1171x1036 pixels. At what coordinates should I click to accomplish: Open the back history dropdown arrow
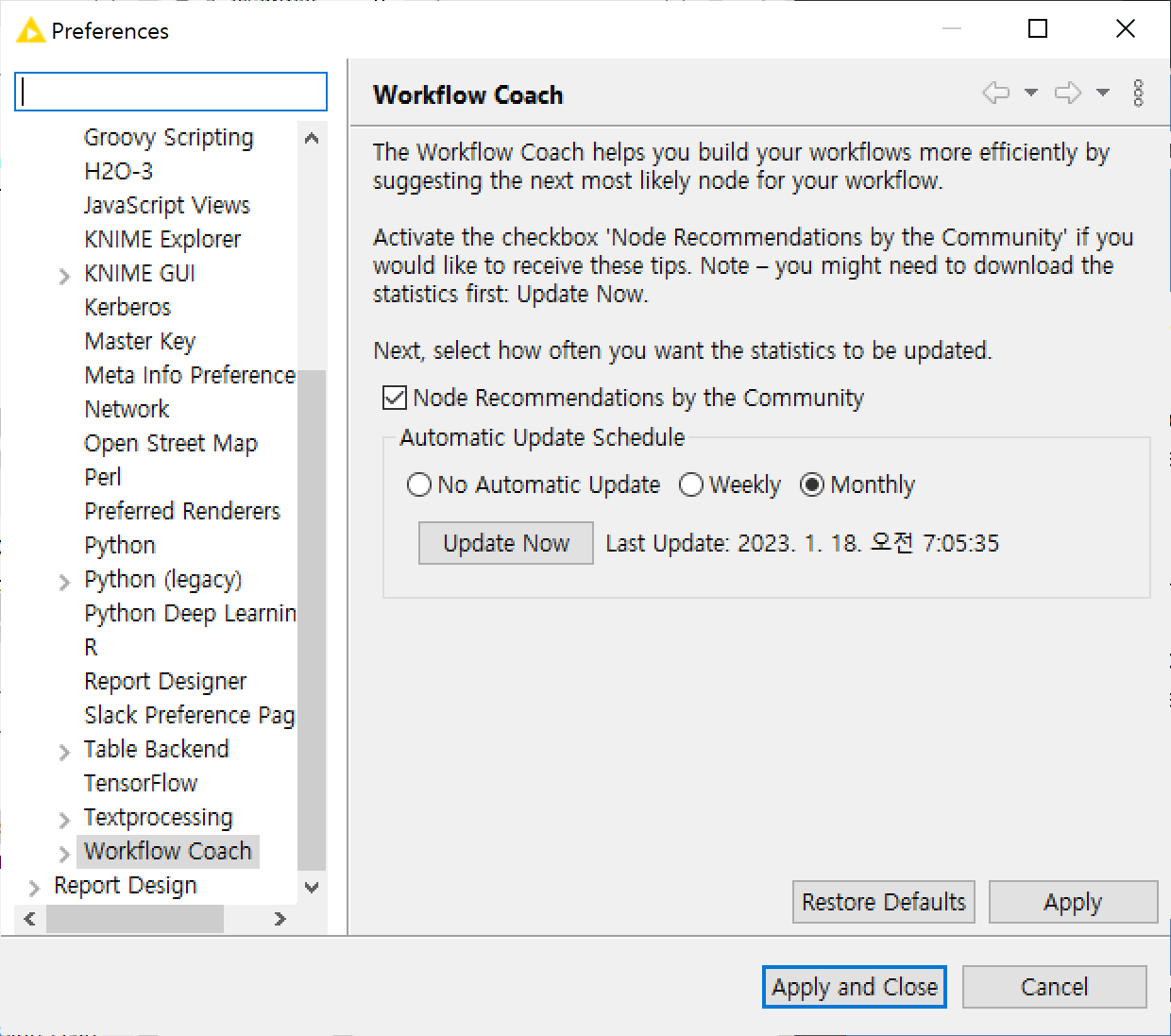tap(1031, 93)
